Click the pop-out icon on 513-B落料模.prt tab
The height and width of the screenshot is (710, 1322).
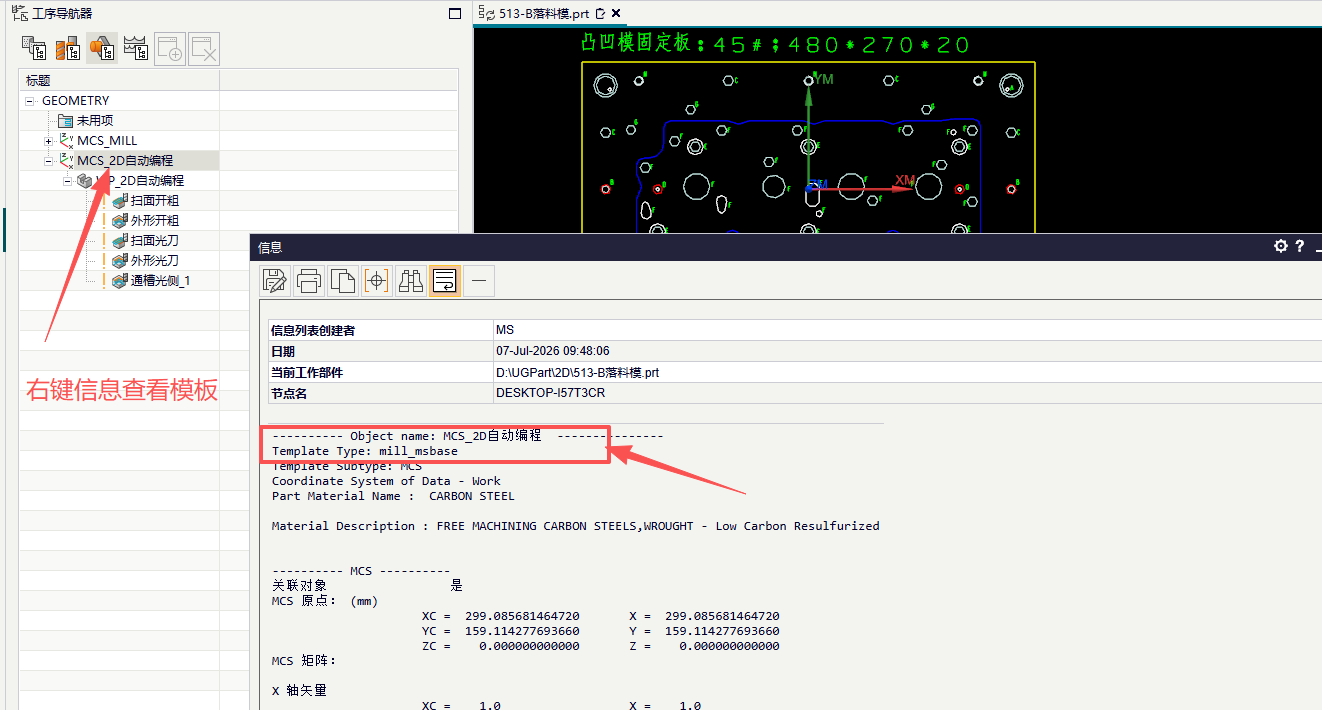coord(600,14)
